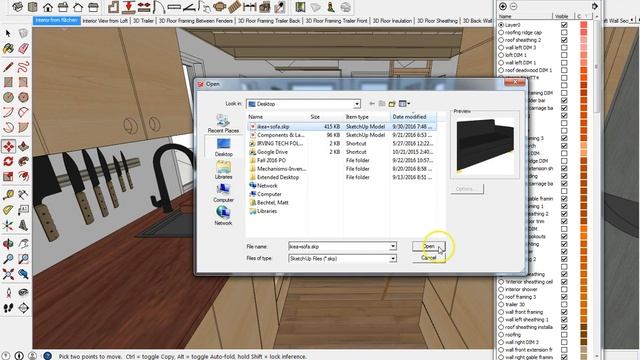Open Network in dialog sidebar

click(x=223, y=216)
